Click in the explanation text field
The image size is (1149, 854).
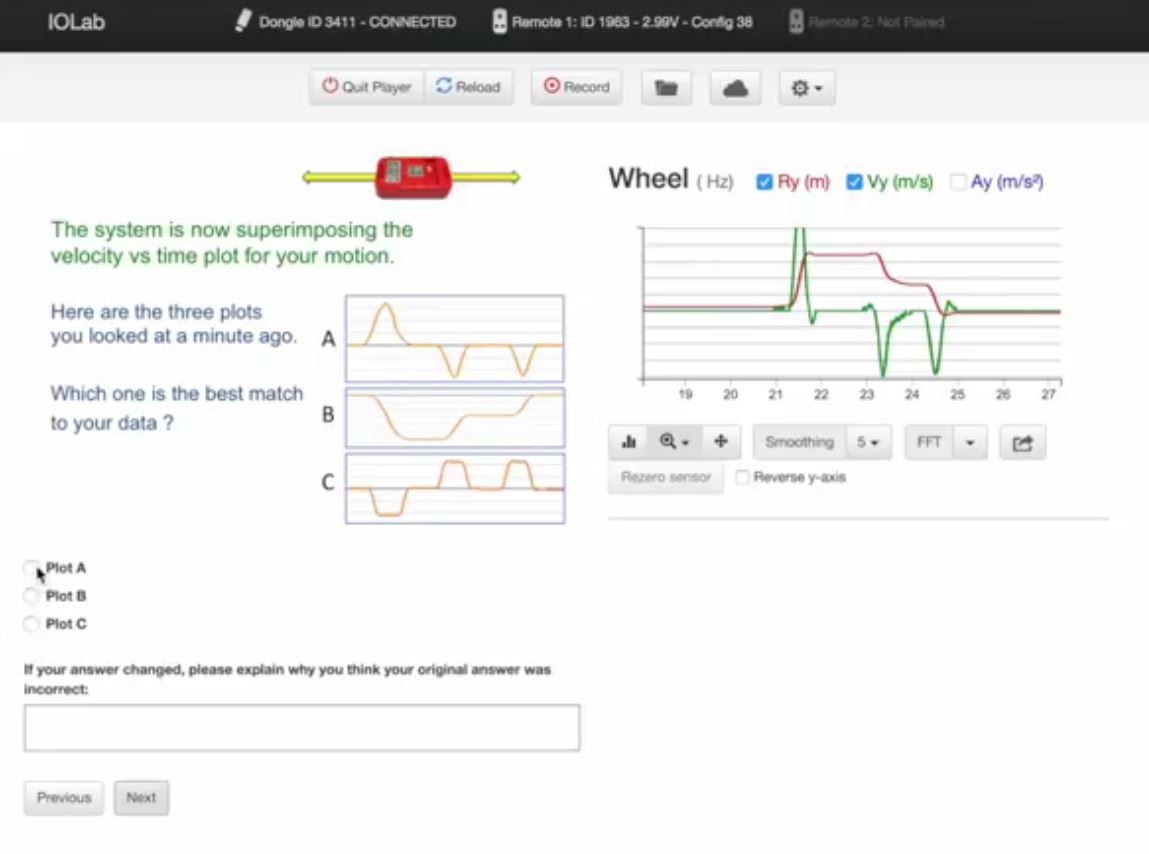pyautogui.click(x=301, y=728)
